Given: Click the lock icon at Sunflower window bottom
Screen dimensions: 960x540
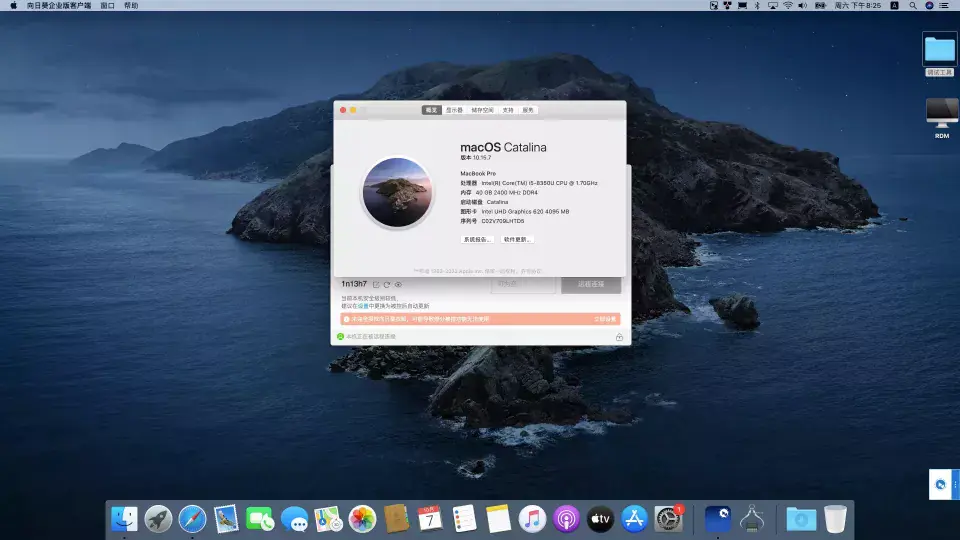Looking at the screenshot, I should coord(619,337).
